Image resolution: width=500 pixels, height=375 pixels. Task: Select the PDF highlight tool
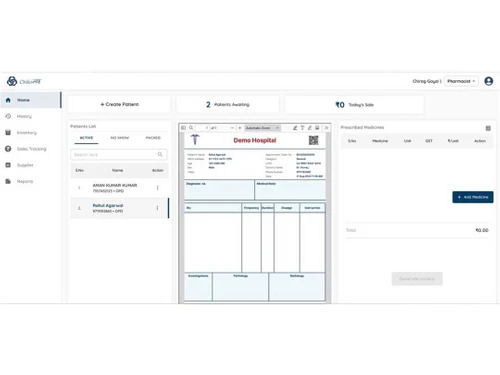click(x=295, y=128)
